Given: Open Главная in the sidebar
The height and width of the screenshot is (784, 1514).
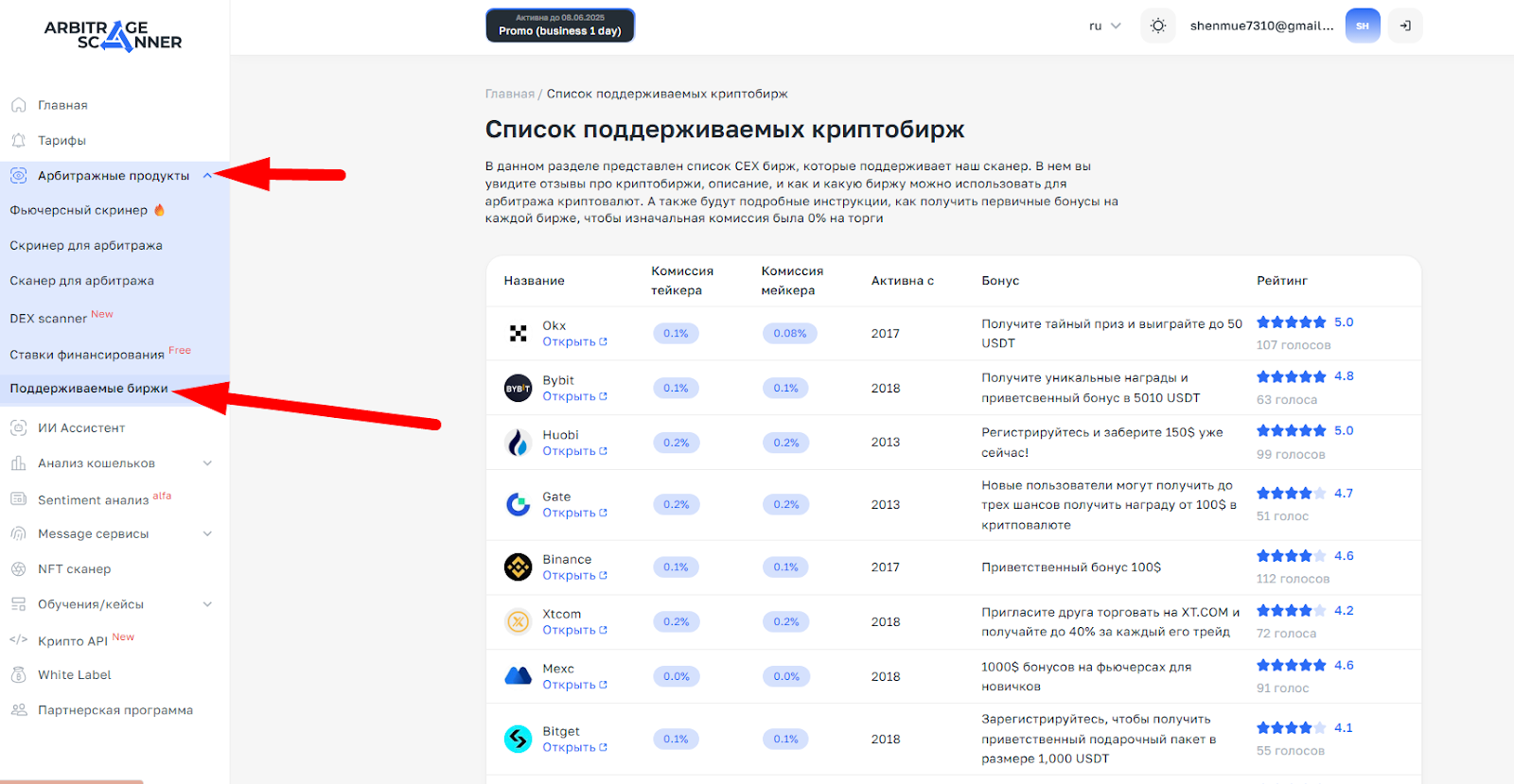Looking at the screenshot, I should (62, 105).
